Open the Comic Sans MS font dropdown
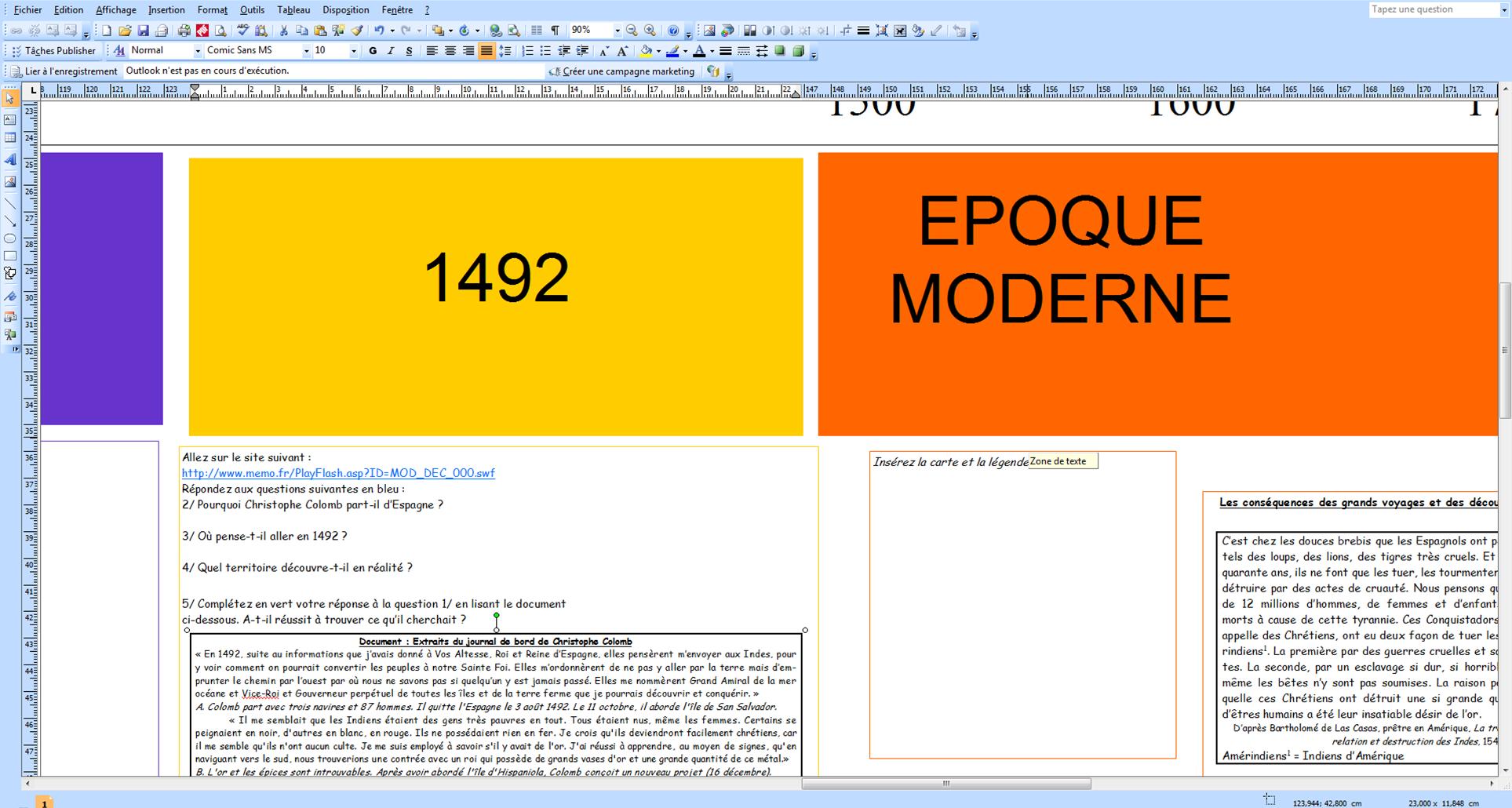1512x808 pixels. tap(306, 51)
